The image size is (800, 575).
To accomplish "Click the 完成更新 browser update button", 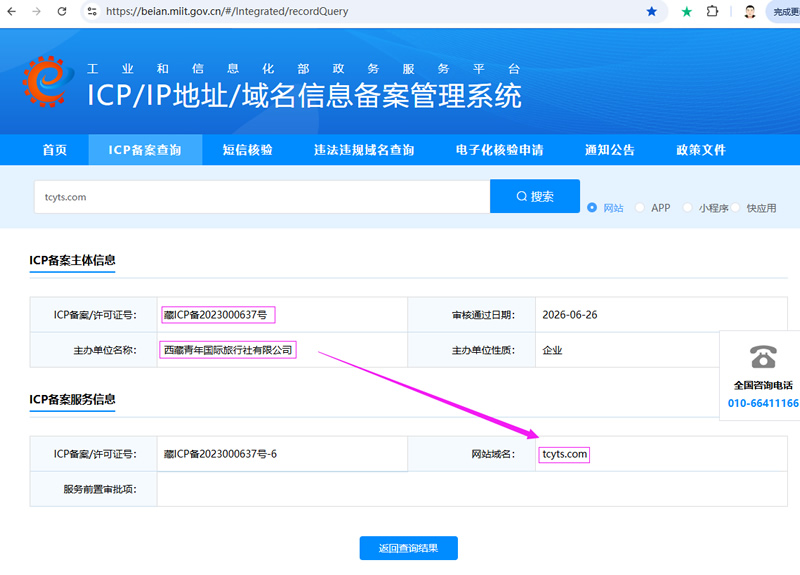I will point(784,11).
